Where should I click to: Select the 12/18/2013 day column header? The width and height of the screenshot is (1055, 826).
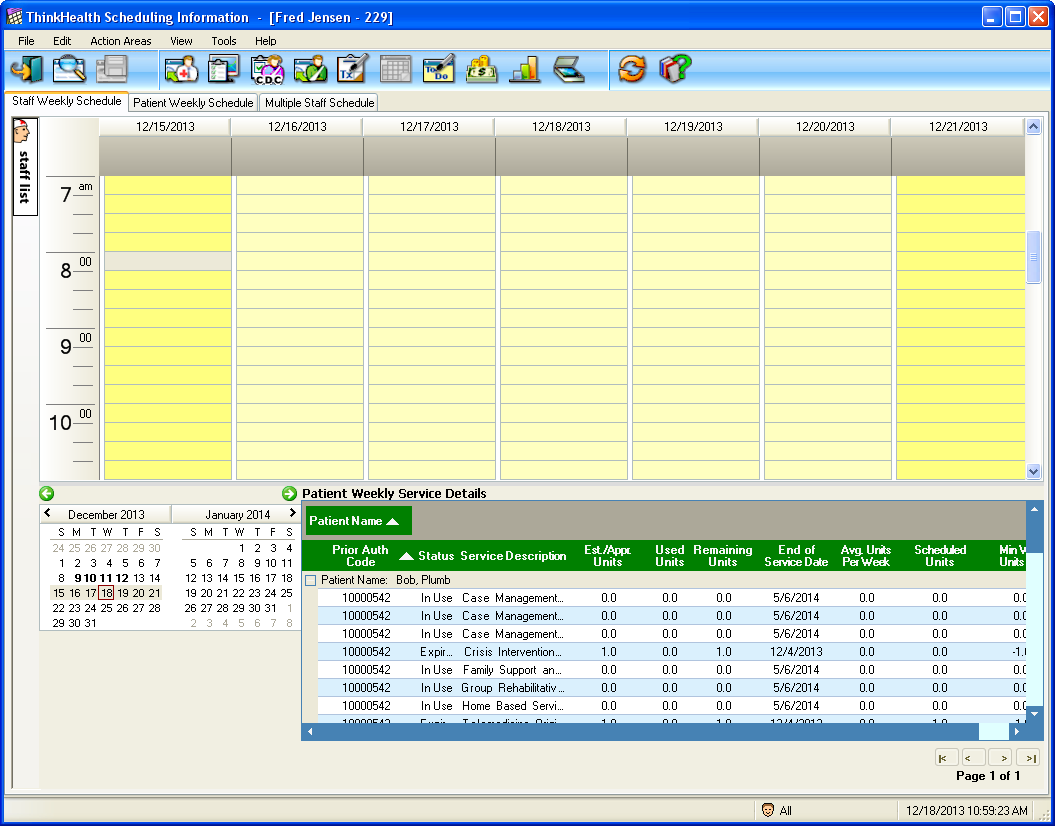click(x=561, y=126)
